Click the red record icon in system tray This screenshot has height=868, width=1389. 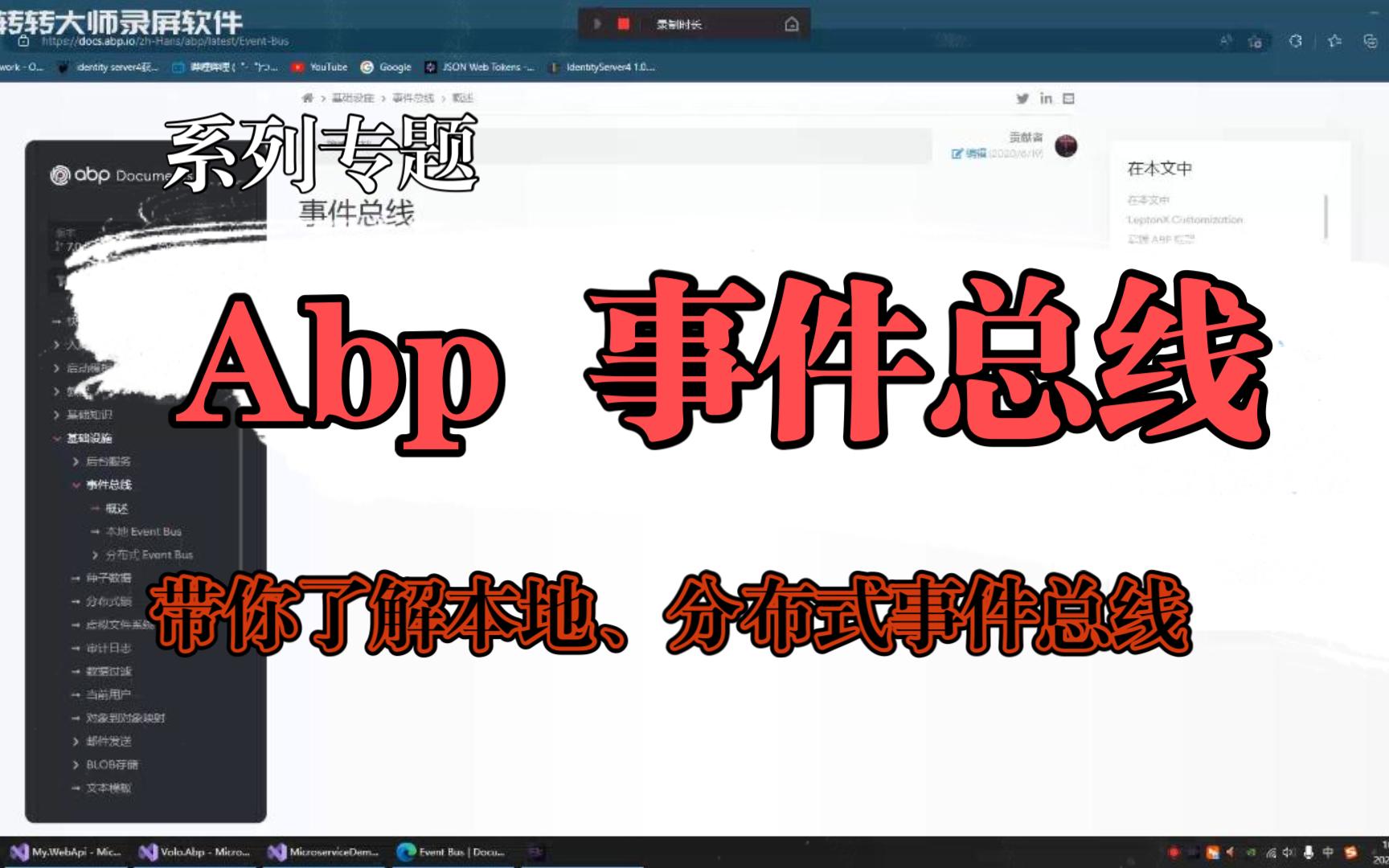click(1174, 853)
